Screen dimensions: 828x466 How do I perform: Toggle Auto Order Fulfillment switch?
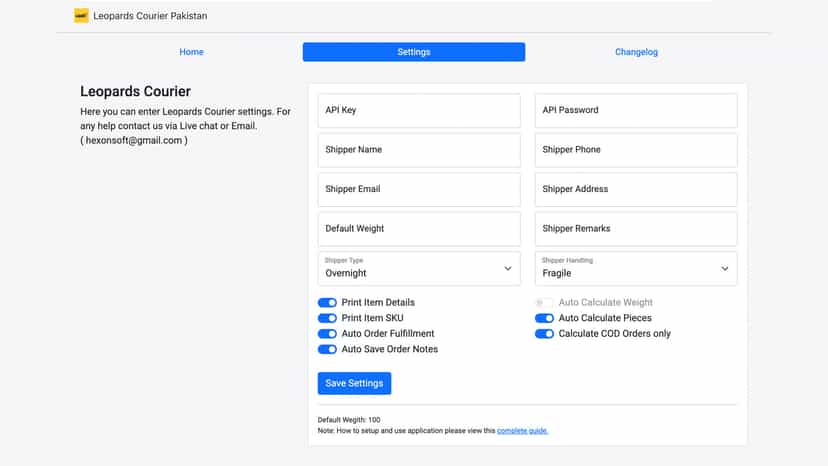[327, 334]
